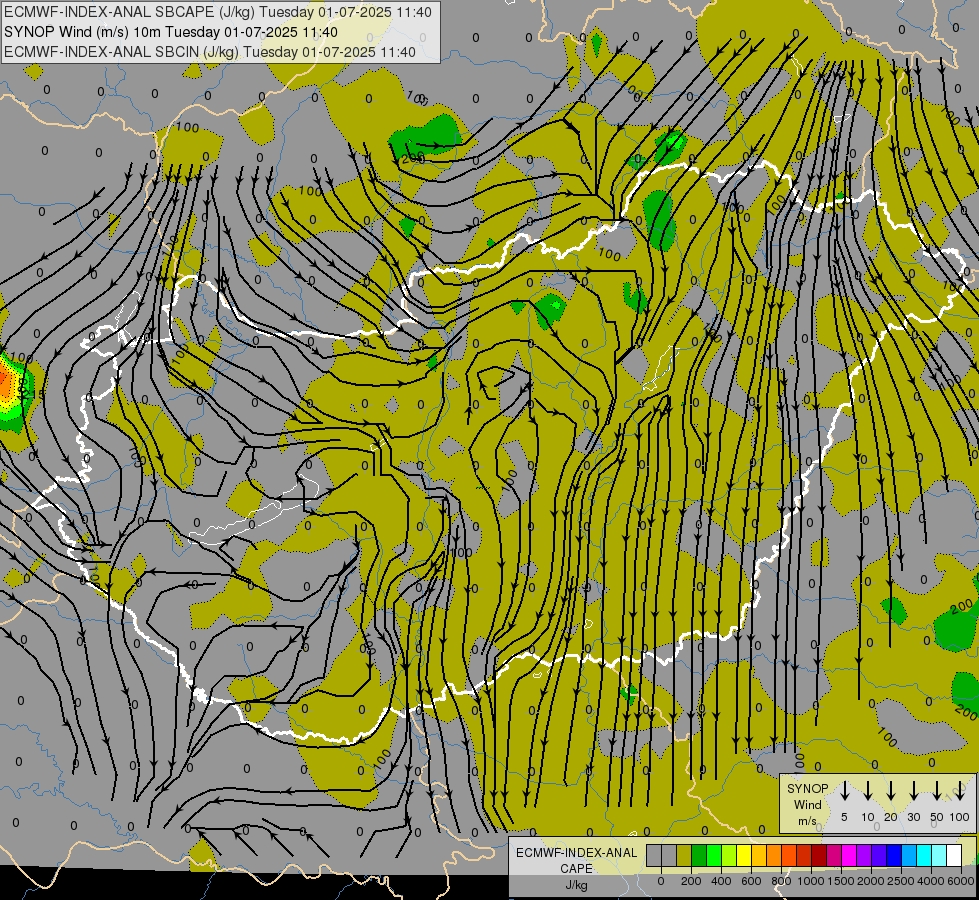This screenshot has width=979, height=900.
Task: Click the wind arrow above the 50 label
Action: pos(937,791)
